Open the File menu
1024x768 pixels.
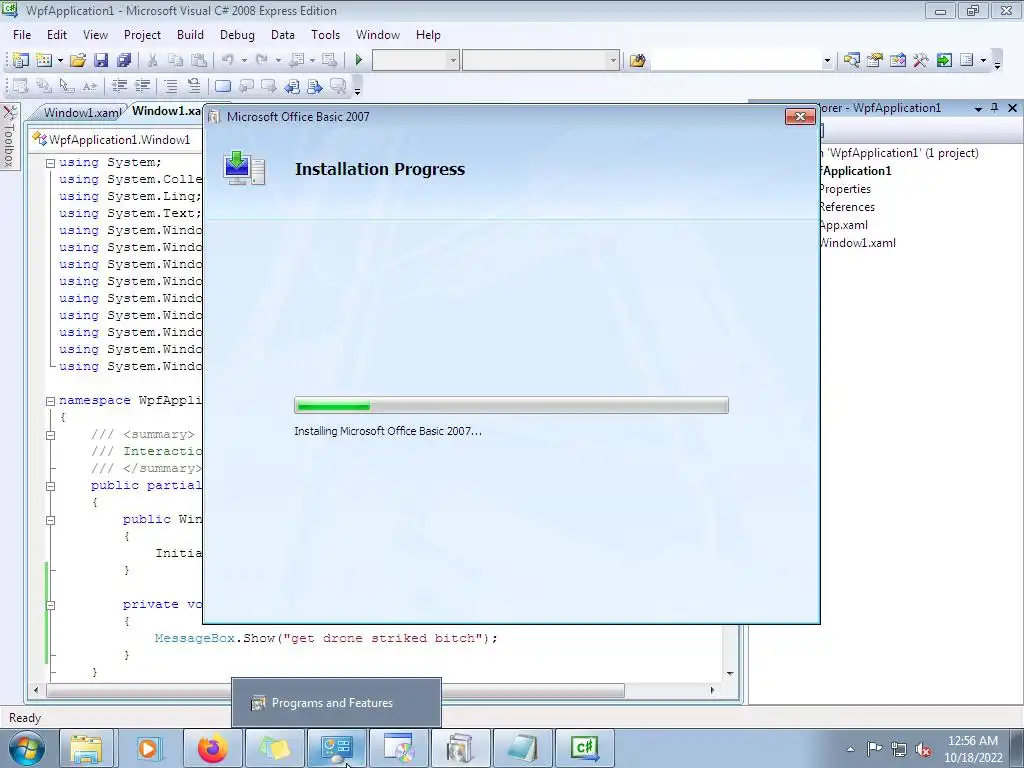[22, 35]
